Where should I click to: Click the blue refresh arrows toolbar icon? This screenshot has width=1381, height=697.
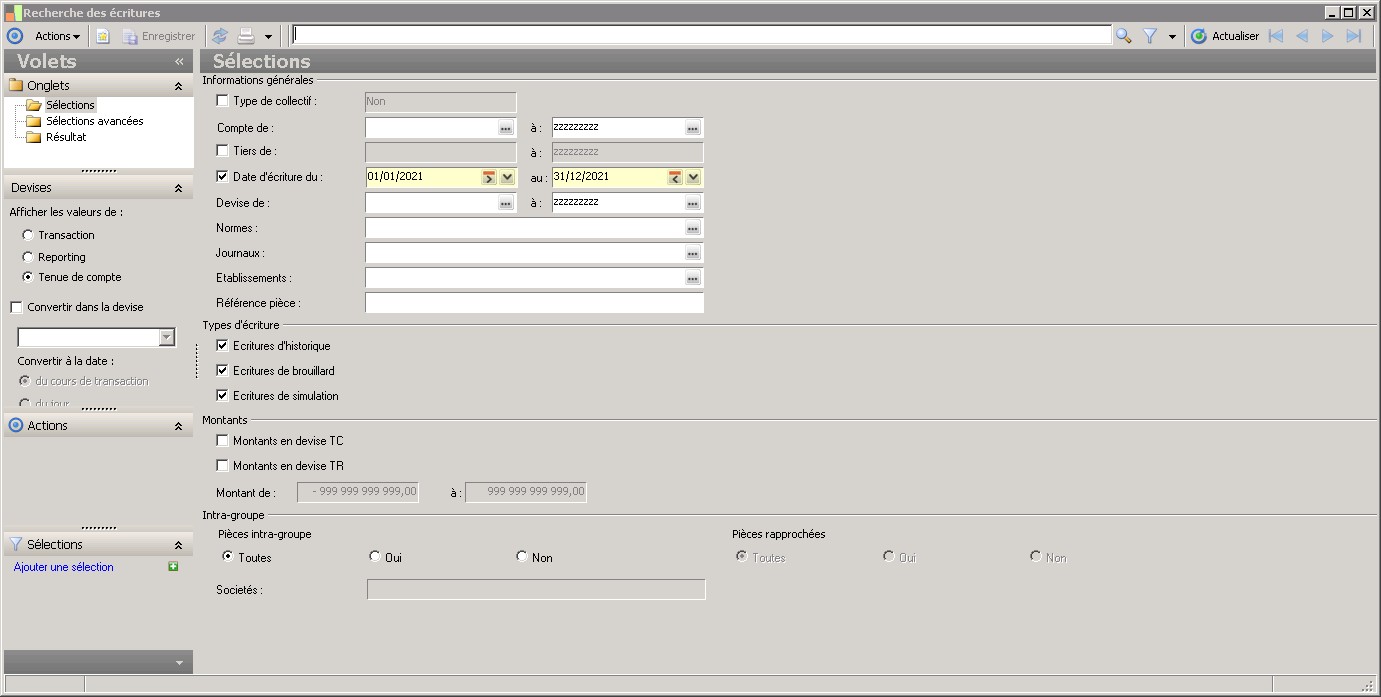coord(220,36)
